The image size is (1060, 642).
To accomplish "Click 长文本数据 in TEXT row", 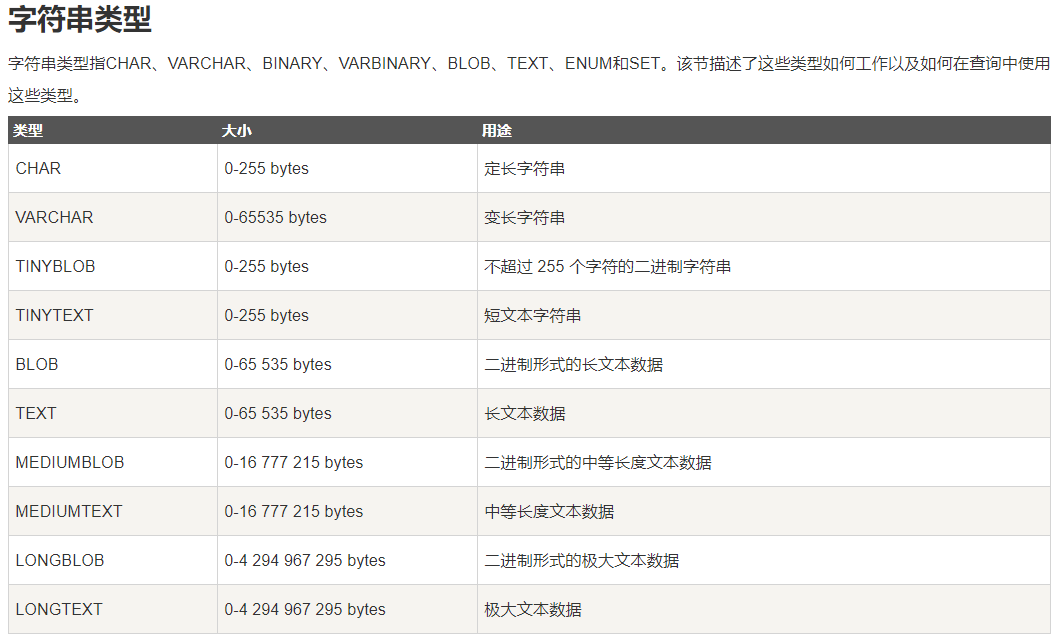I will tap(525, 414).
